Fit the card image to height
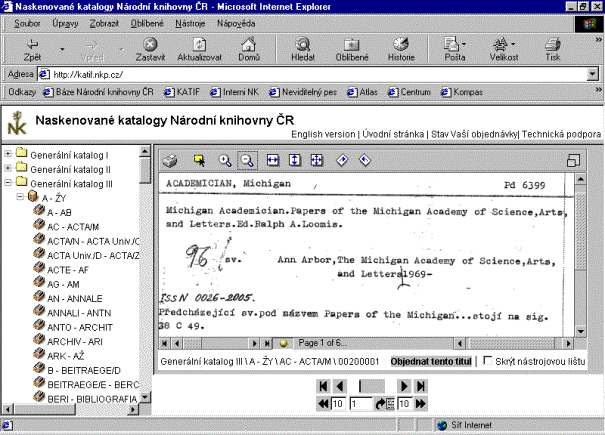 coord(295,160)
